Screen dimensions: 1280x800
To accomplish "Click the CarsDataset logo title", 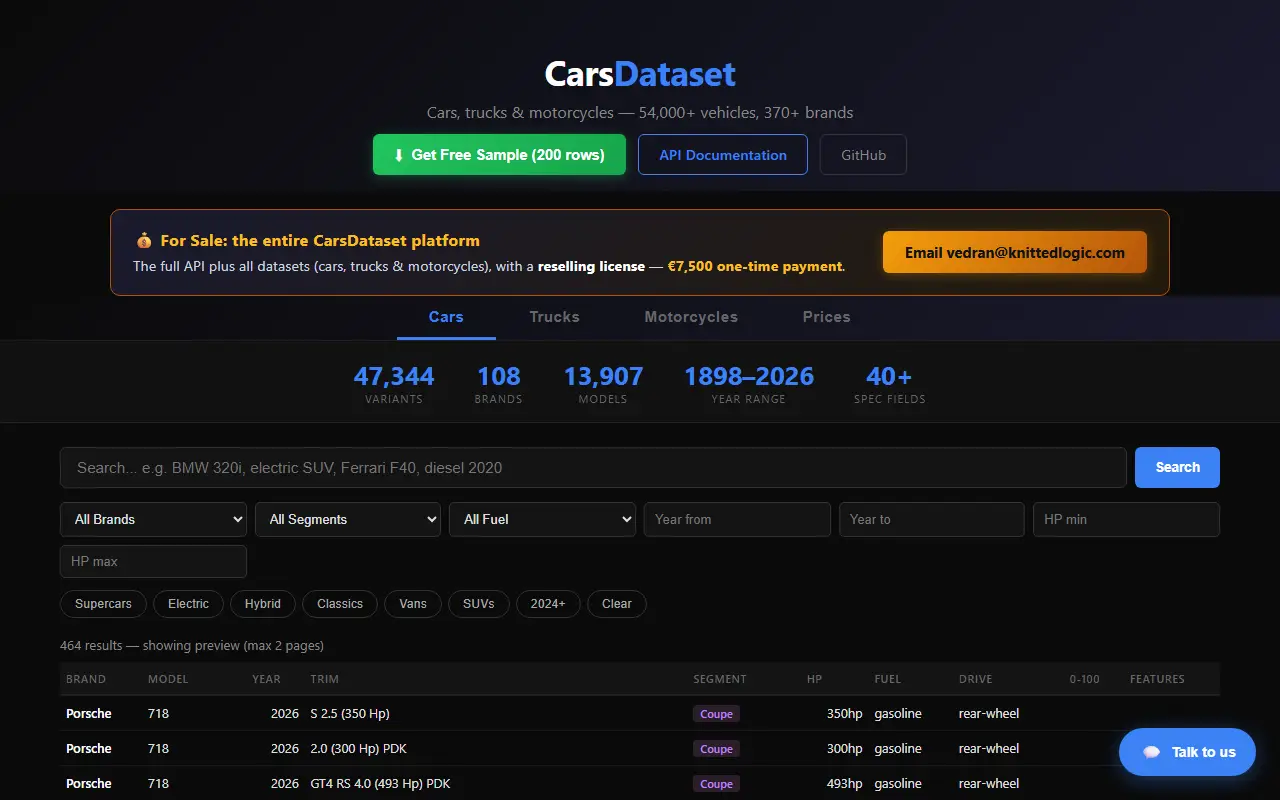I will click(x=640, y=74).
